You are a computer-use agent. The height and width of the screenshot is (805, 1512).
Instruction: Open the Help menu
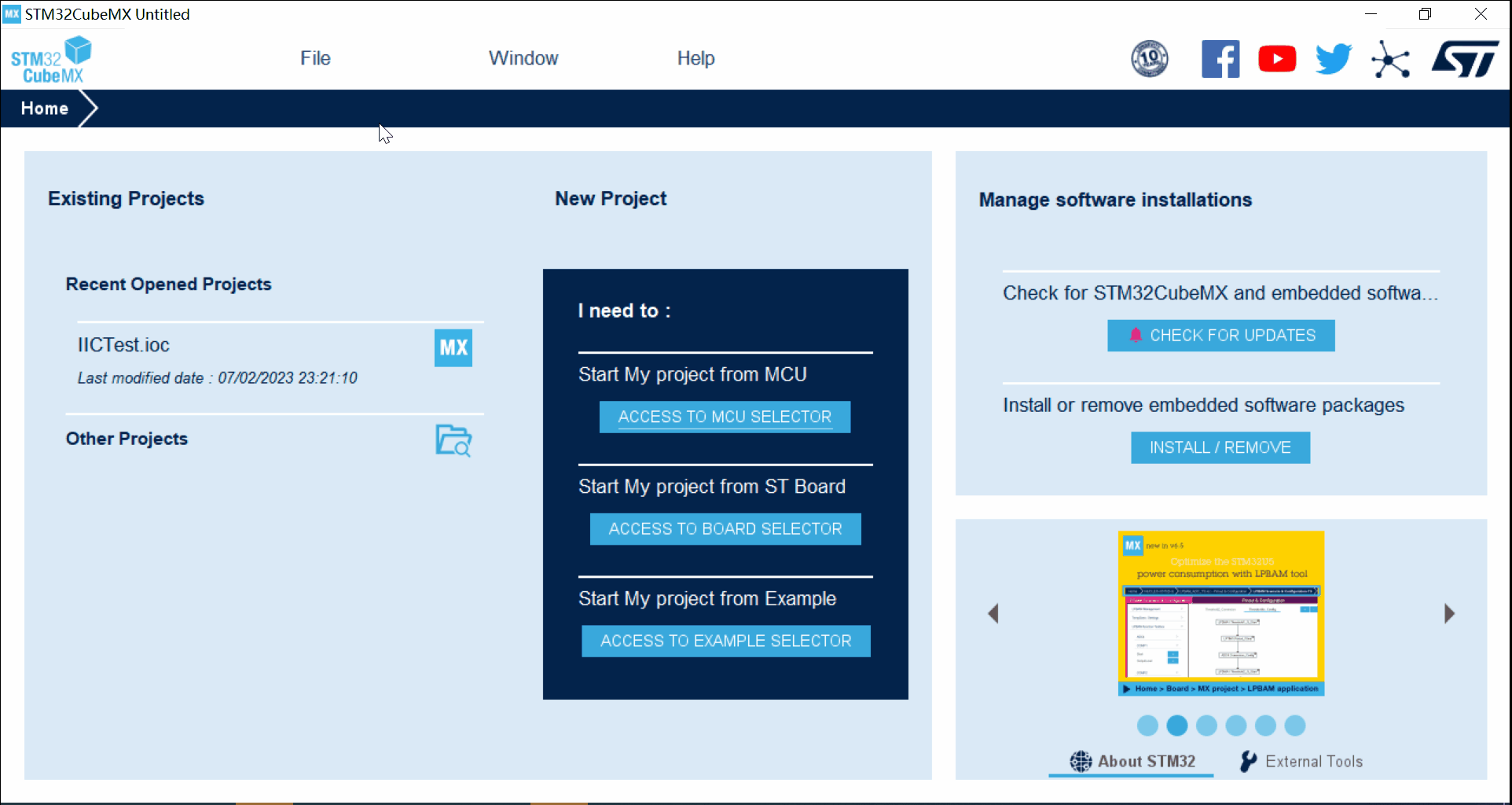pos(696,58)
